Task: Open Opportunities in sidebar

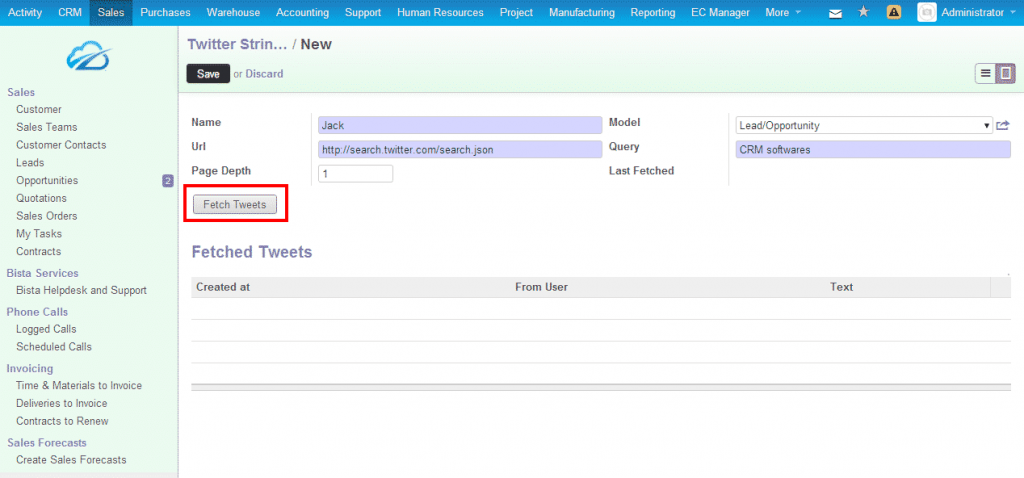Action: (x=47, y=181)
